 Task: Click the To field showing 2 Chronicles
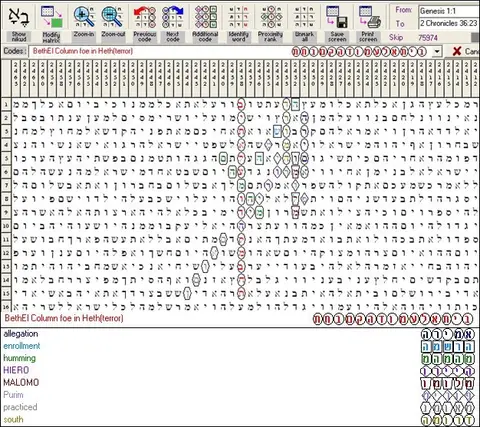(449, 23)
